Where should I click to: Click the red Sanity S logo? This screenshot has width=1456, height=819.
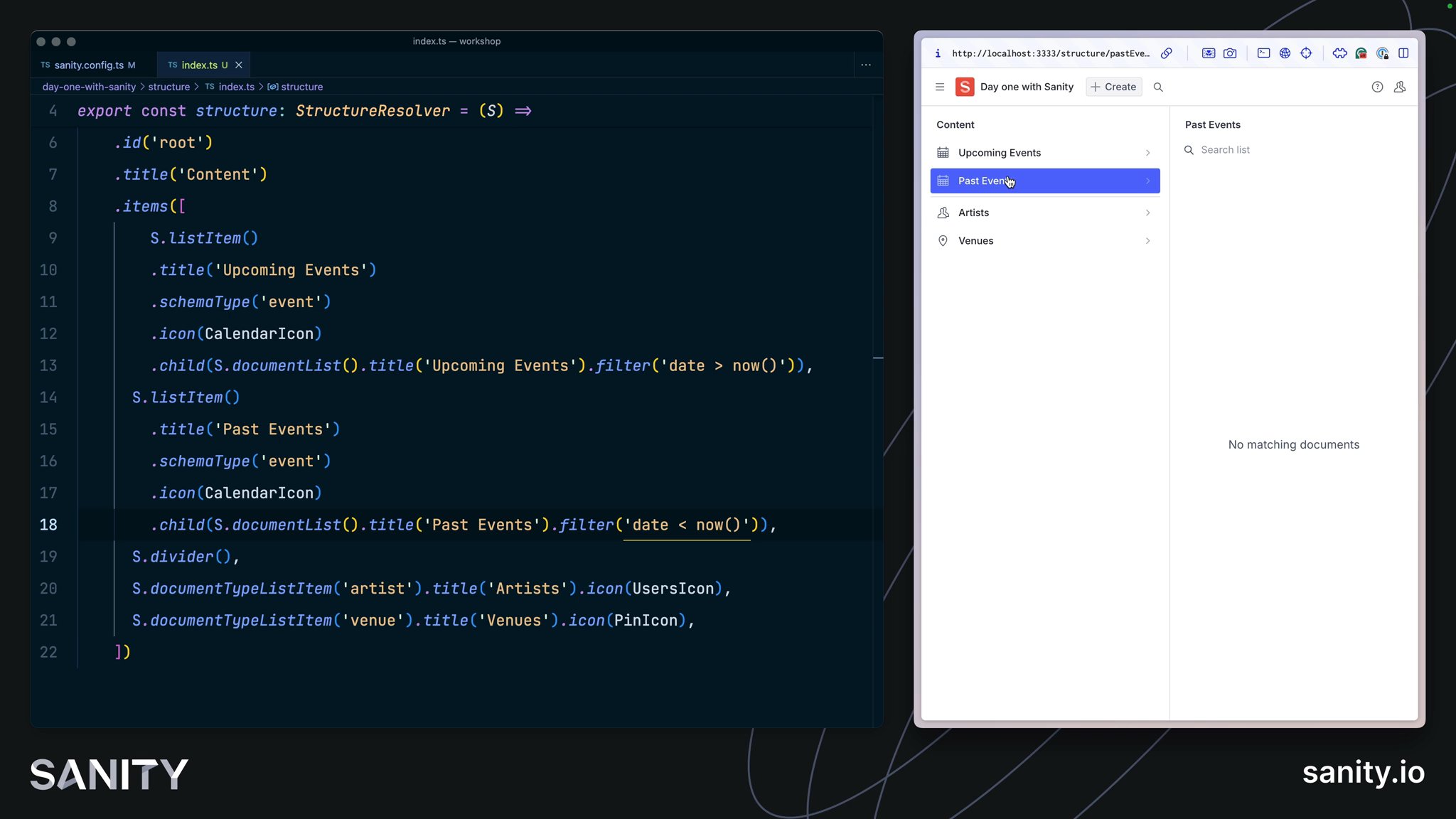965,87
